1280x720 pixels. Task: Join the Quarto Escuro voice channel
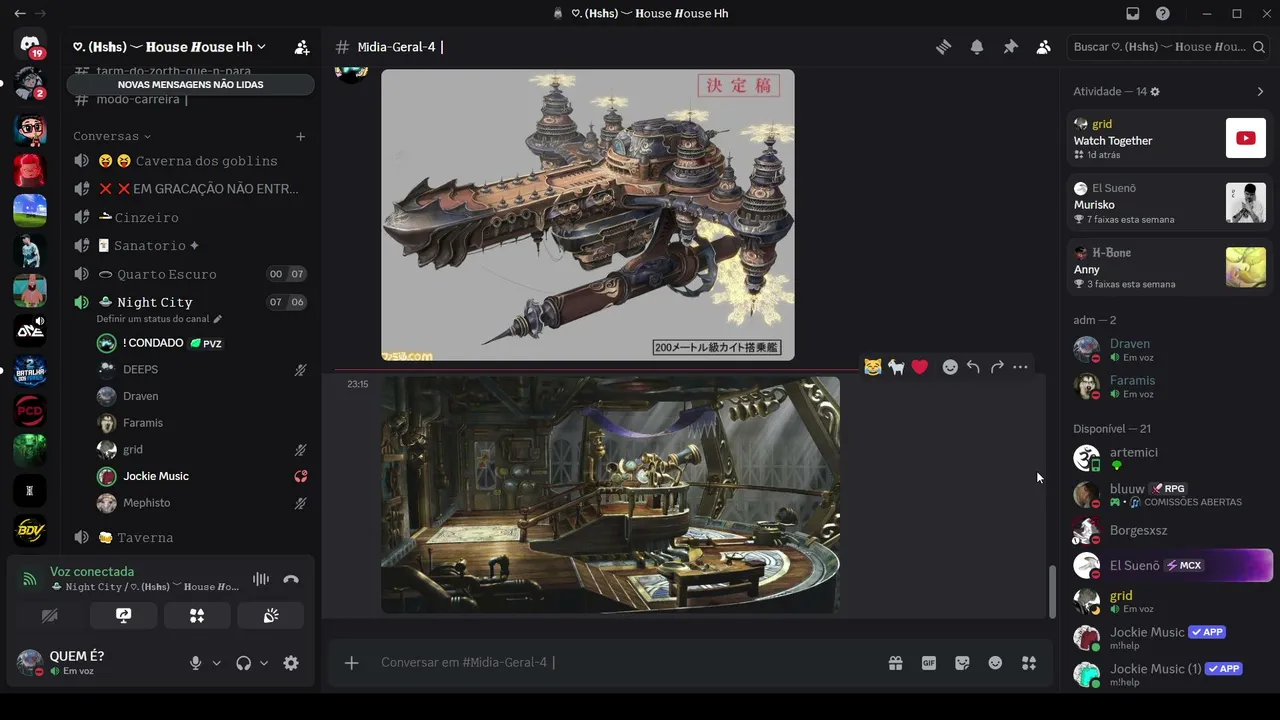[x=190, y=274]
